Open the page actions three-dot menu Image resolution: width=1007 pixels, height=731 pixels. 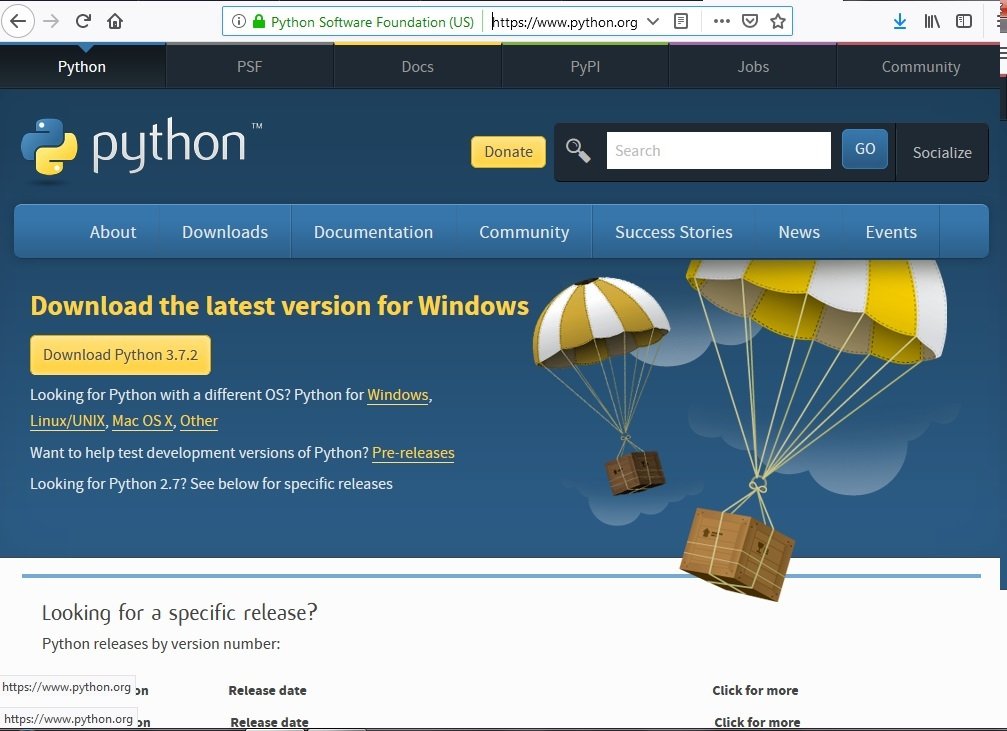pos(721,21)
